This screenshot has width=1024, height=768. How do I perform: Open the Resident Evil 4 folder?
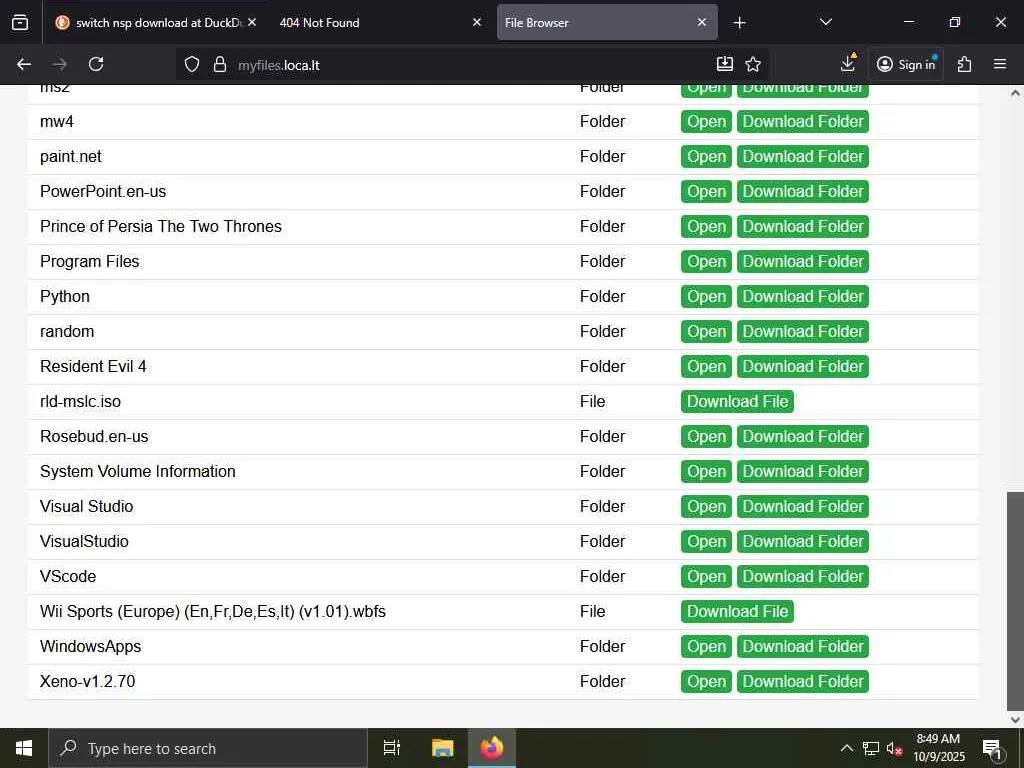[706, 366]
